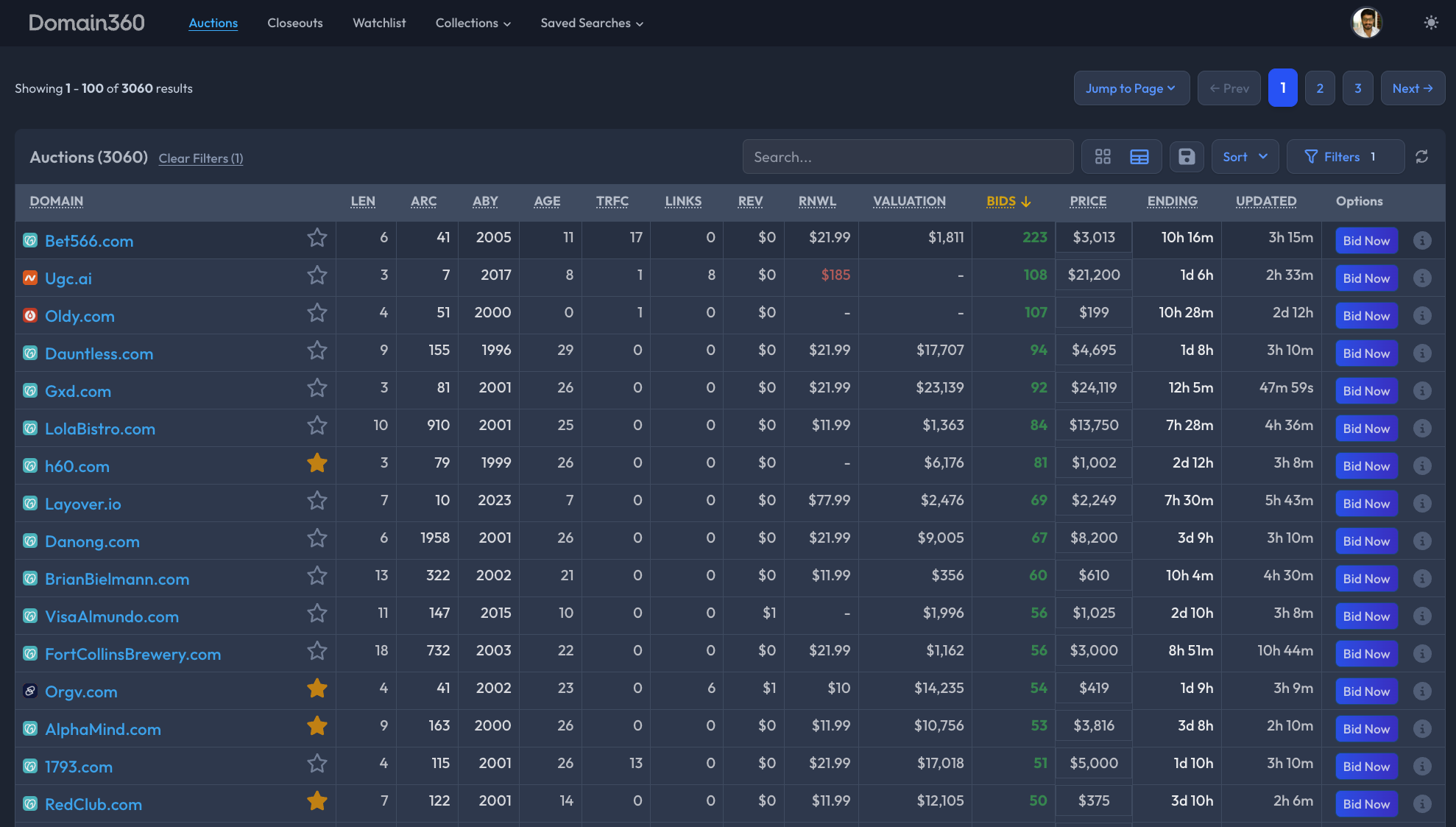Expand the Collections menu
This screenshot has width=1456, height=827.
click(473, 23)
